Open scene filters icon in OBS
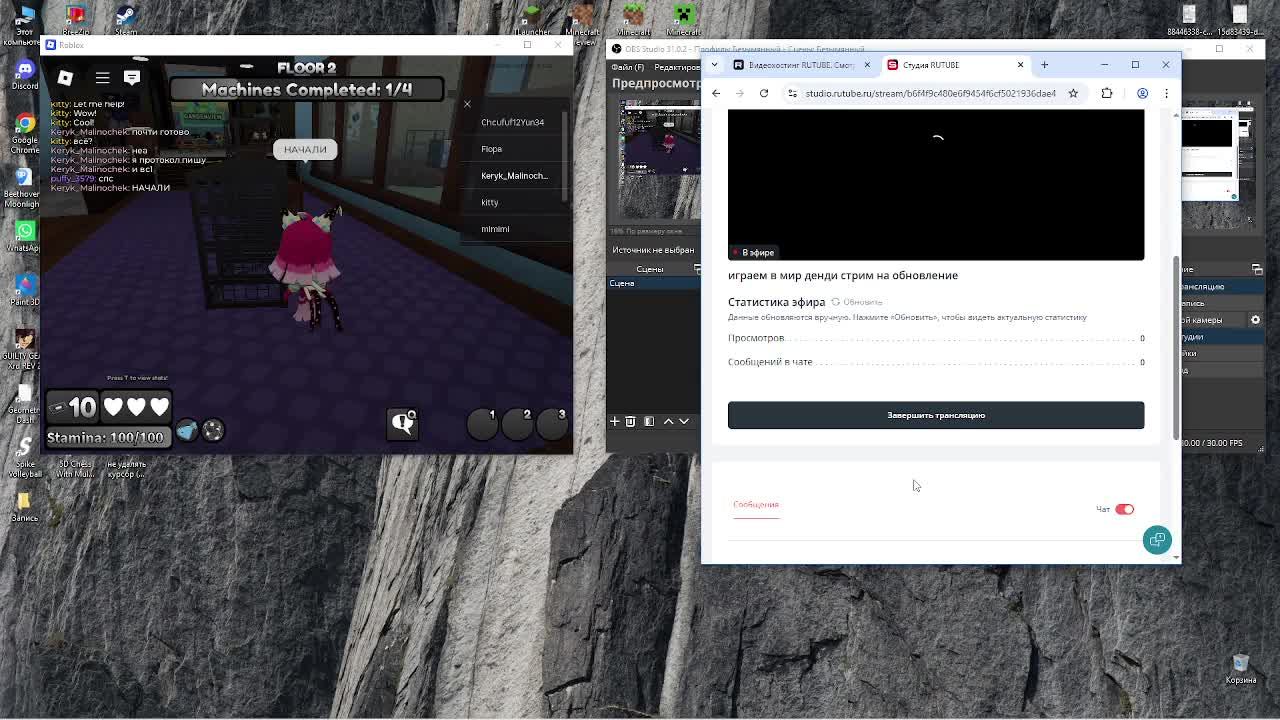 tap(649, 422)
